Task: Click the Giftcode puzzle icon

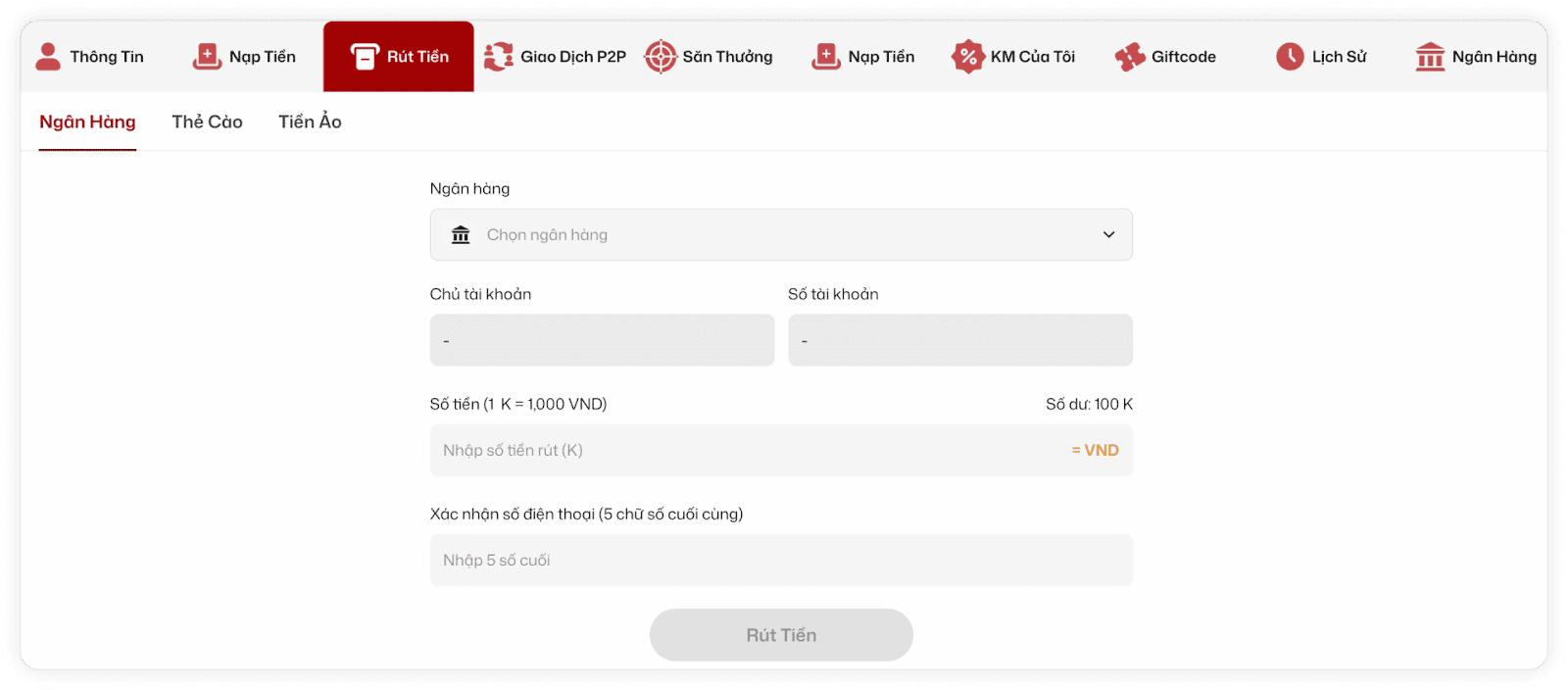Action: pos(1130,57)
